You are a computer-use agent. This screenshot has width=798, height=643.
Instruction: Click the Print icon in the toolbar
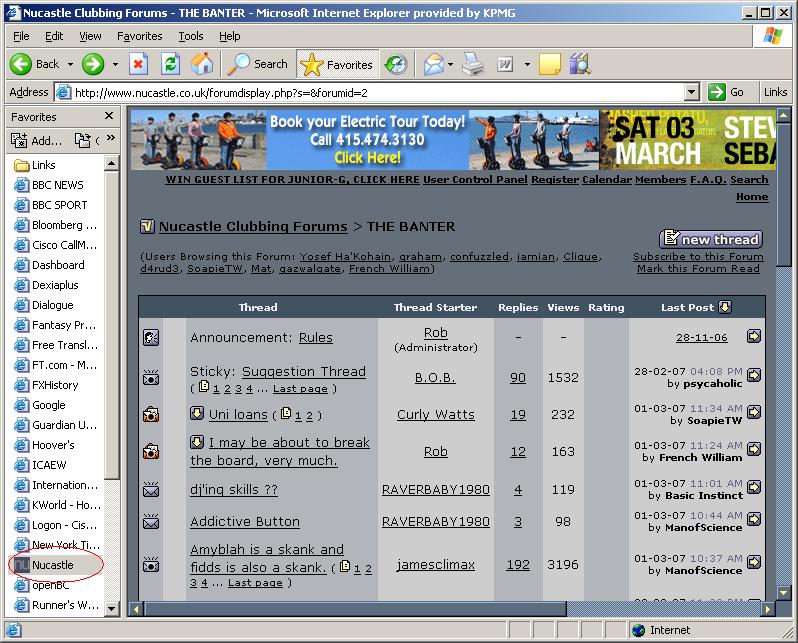(x=473, y=64)
